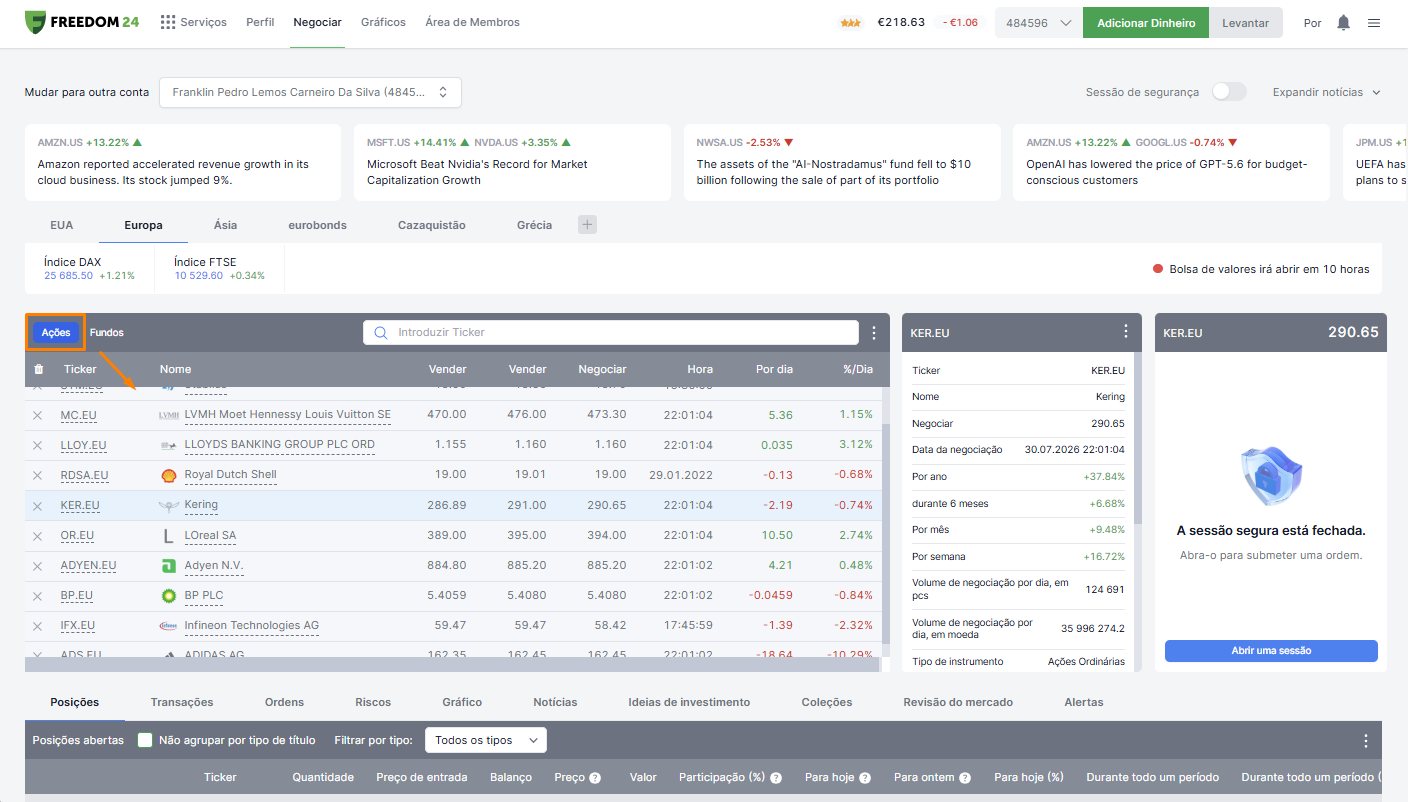Switch to the Riscos tab

(x=373, y=702)
